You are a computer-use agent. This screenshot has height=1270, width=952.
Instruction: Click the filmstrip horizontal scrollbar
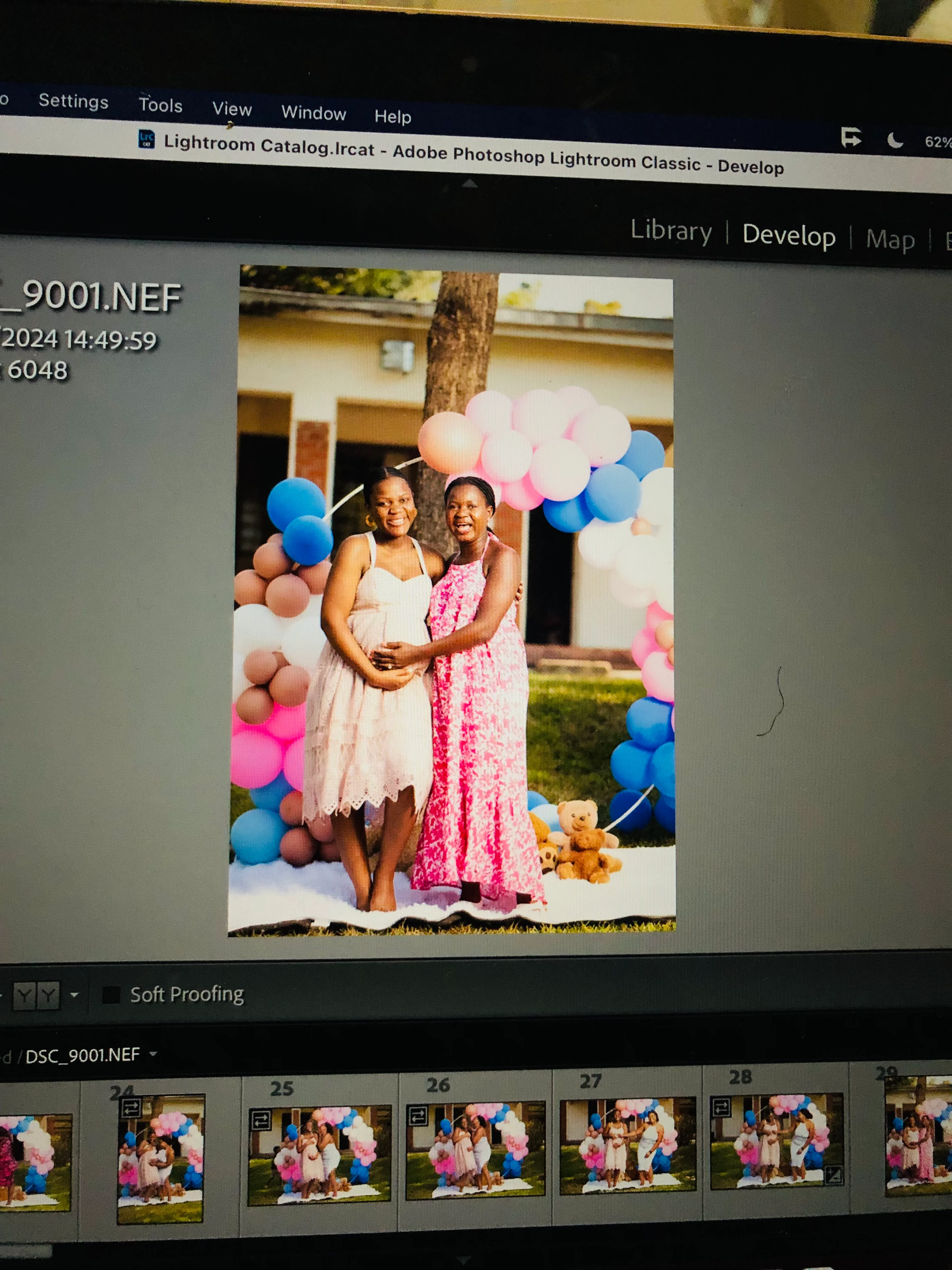[x=26, y=1250]
